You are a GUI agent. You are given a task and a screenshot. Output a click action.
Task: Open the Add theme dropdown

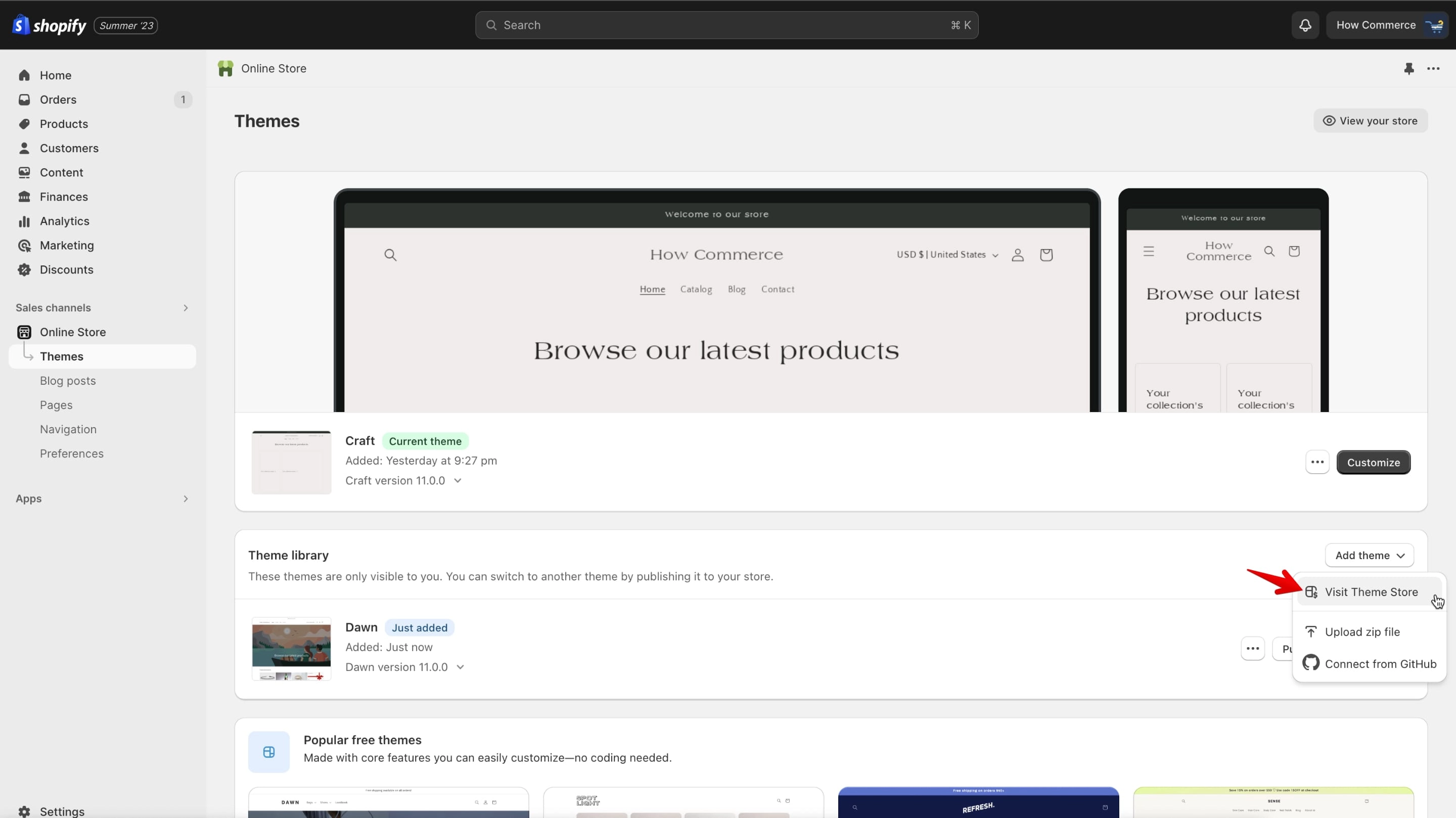[1369, 555]
